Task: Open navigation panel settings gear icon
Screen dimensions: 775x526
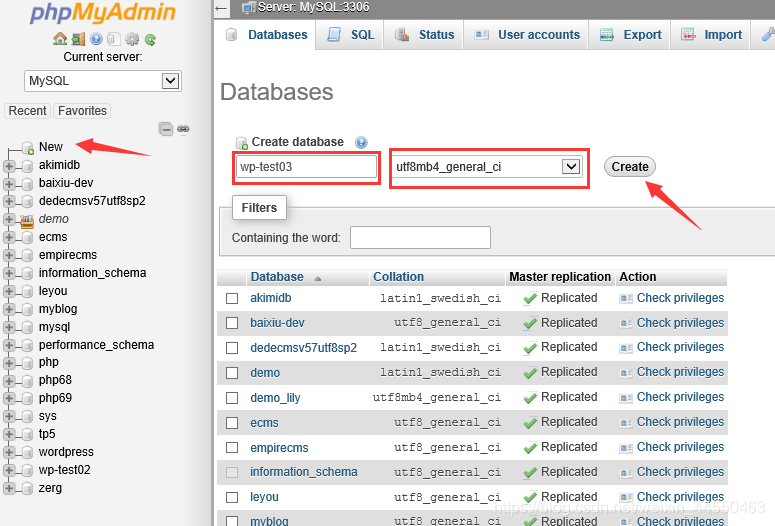Action: coord(132,39)
